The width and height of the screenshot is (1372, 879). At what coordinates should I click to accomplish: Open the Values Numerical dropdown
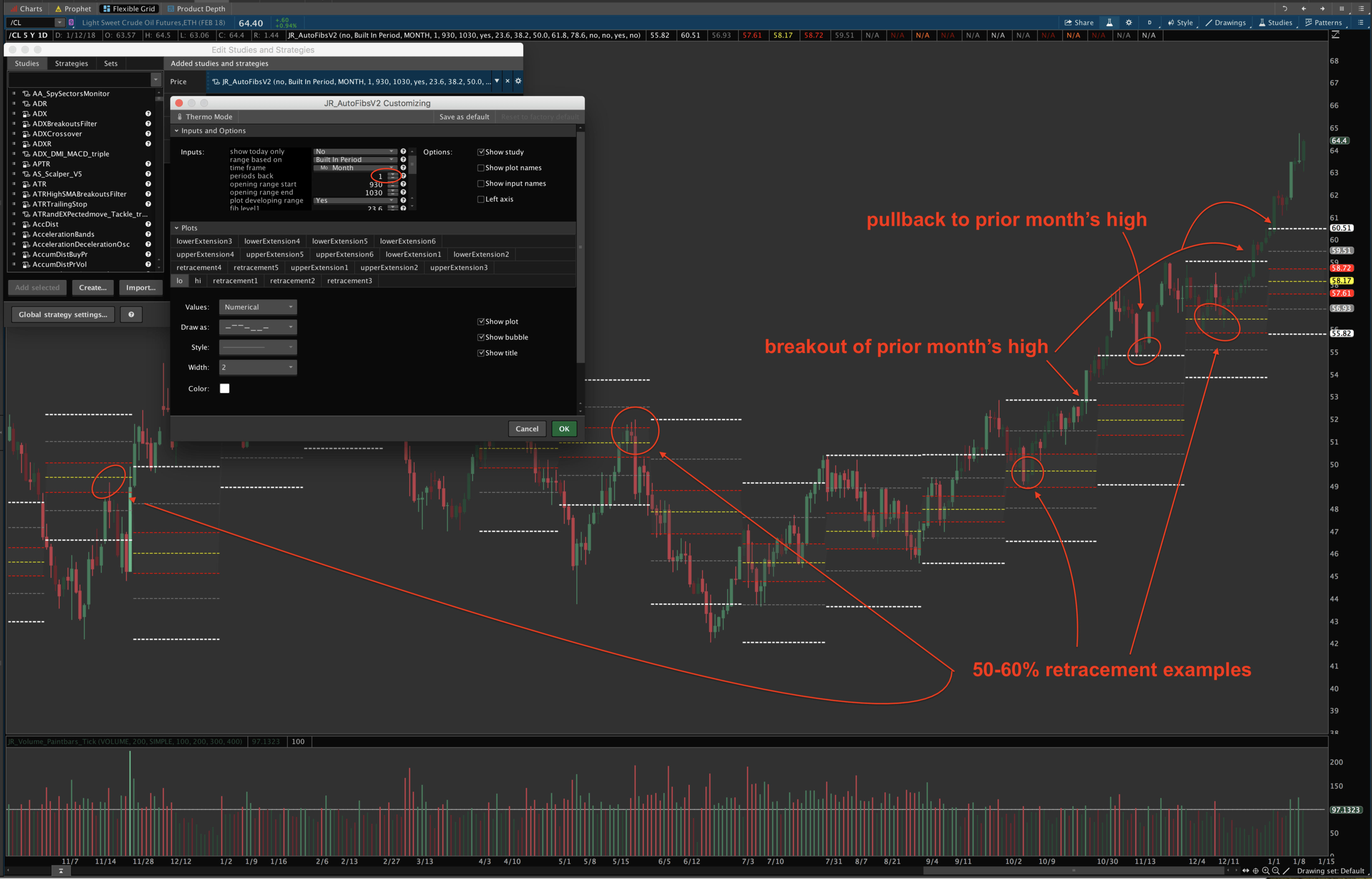(258, 307)
